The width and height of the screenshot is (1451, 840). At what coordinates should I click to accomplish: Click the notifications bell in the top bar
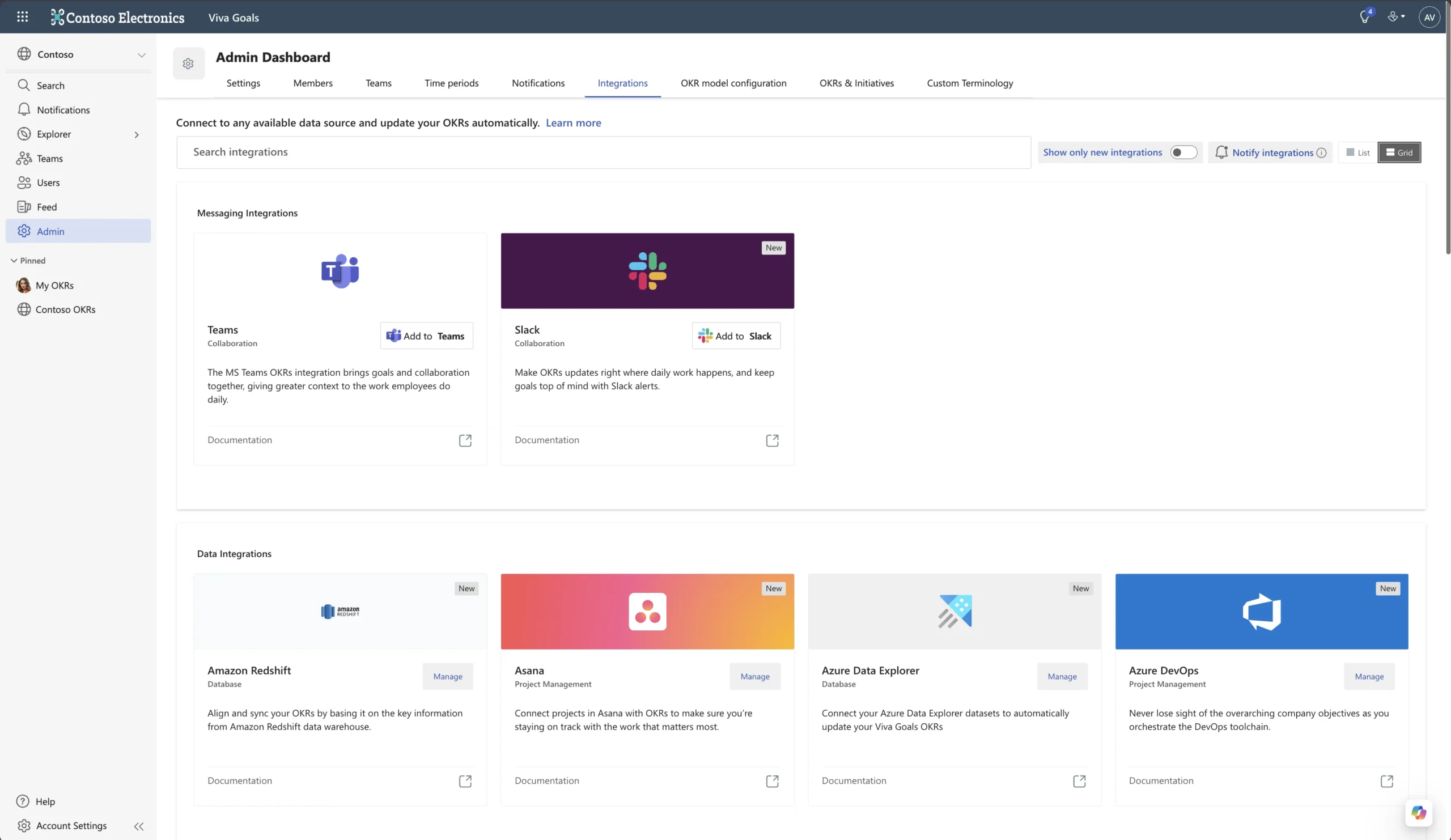(1364, 16)
